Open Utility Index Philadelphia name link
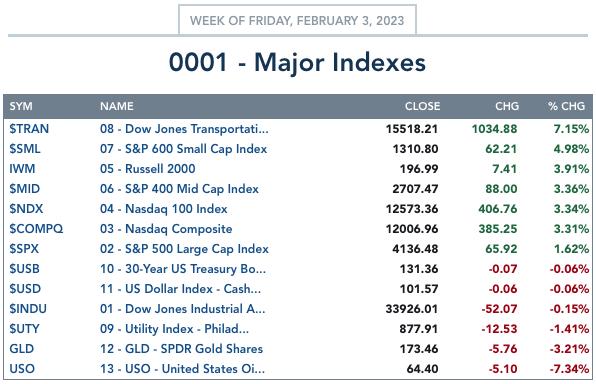 point(174,329)
